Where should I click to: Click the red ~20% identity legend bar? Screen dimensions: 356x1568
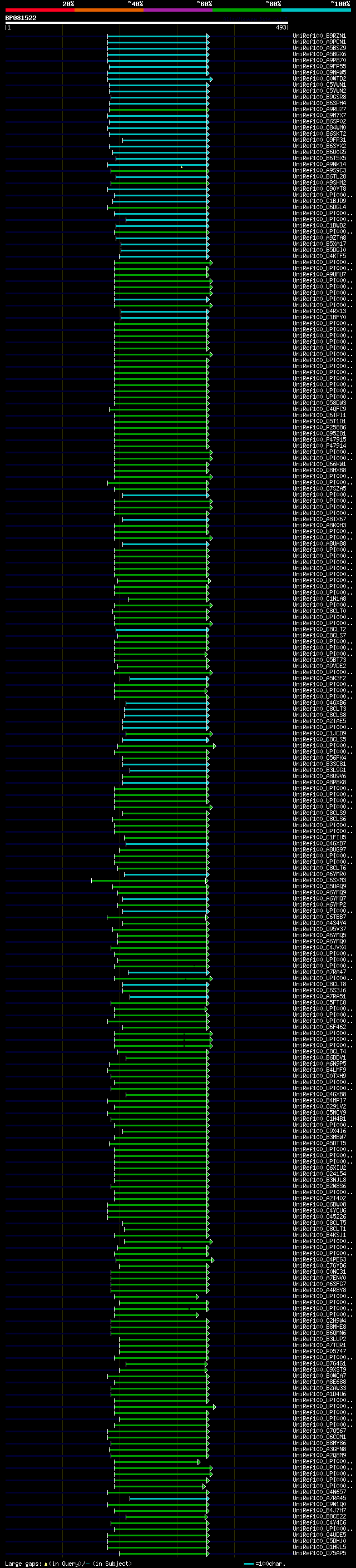pyautogui.click(x=39, y=10)
